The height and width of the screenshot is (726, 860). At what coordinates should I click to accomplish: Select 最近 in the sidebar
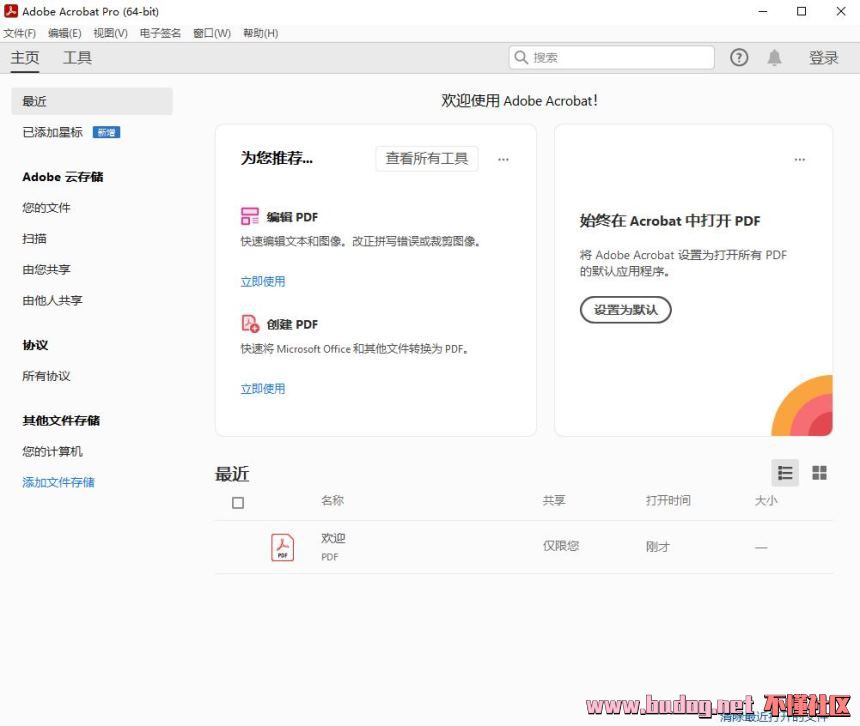92,101
